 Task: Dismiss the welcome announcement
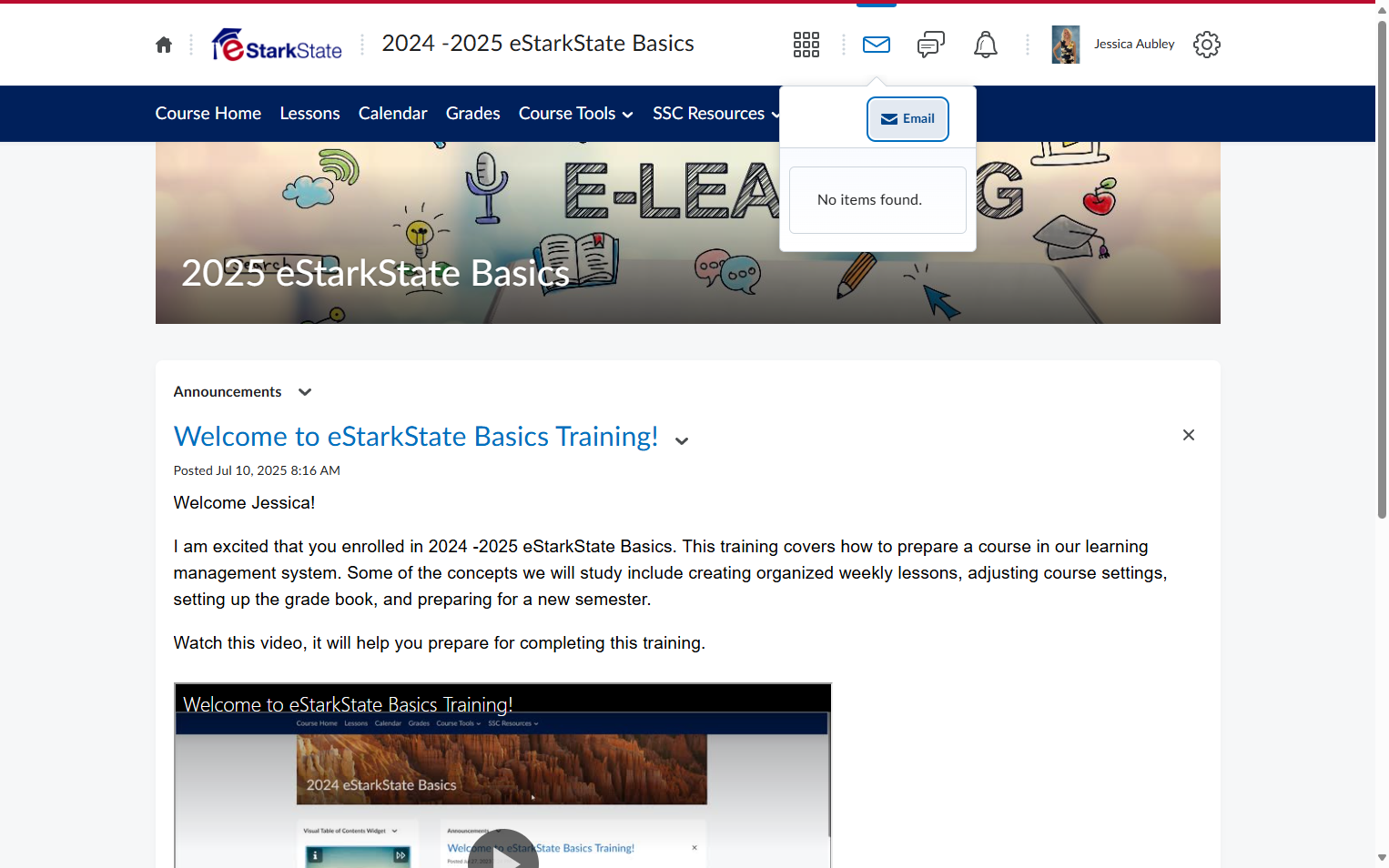pyautogui.click(x=1189, y=435)
